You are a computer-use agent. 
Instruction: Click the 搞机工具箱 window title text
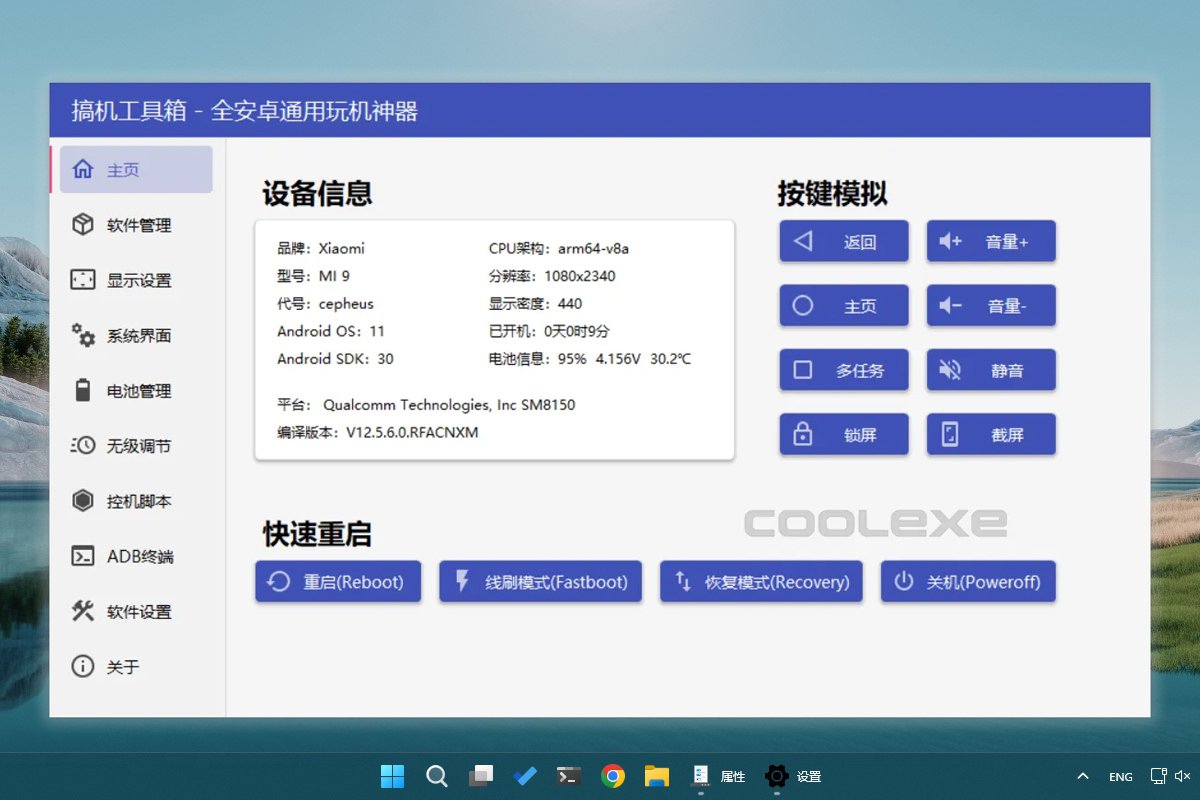245,111
